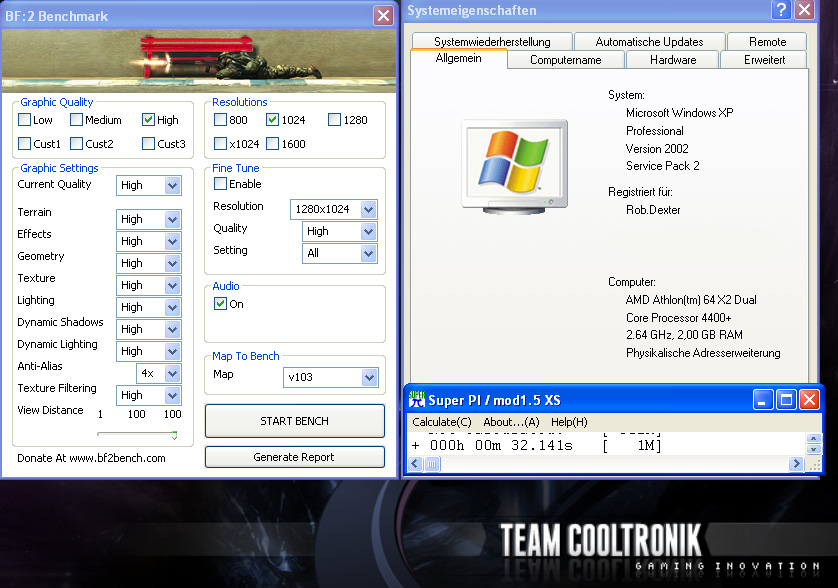838x588 pixels.
Task: Open the Calculate(C) menu in Super PI
Action: pos(441,422)
